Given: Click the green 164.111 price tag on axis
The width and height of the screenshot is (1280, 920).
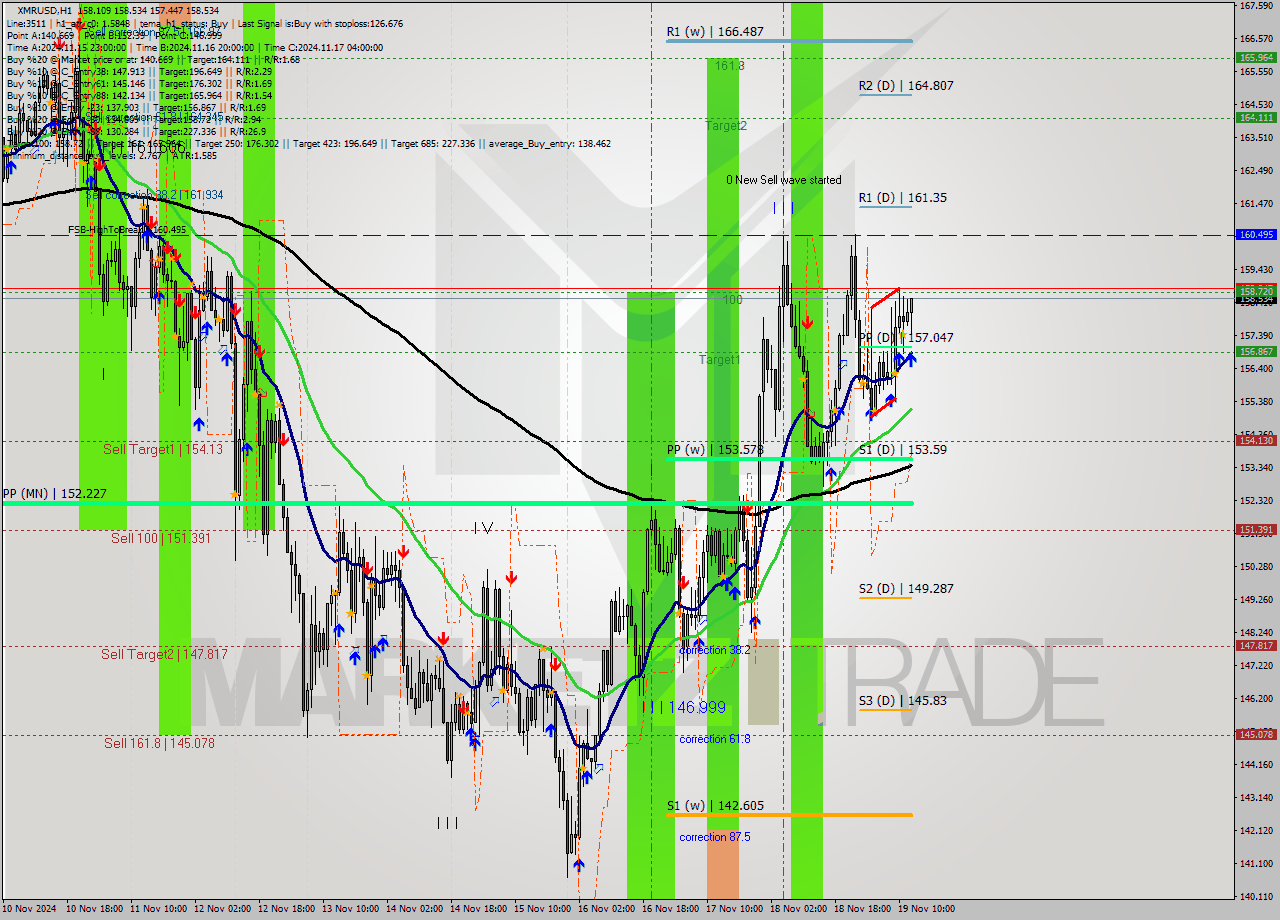Looking at the screenshot, I should tap(1256, 117).
